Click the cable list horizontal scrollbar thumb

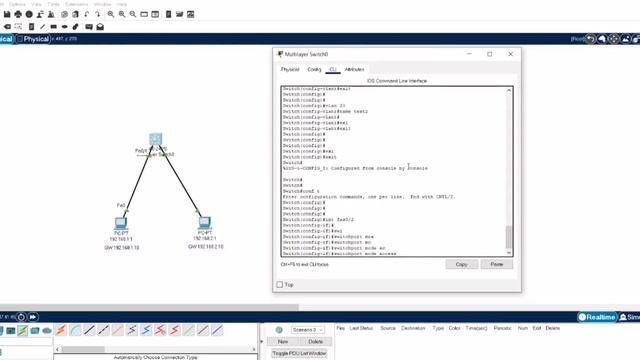(x=83, y=349)
